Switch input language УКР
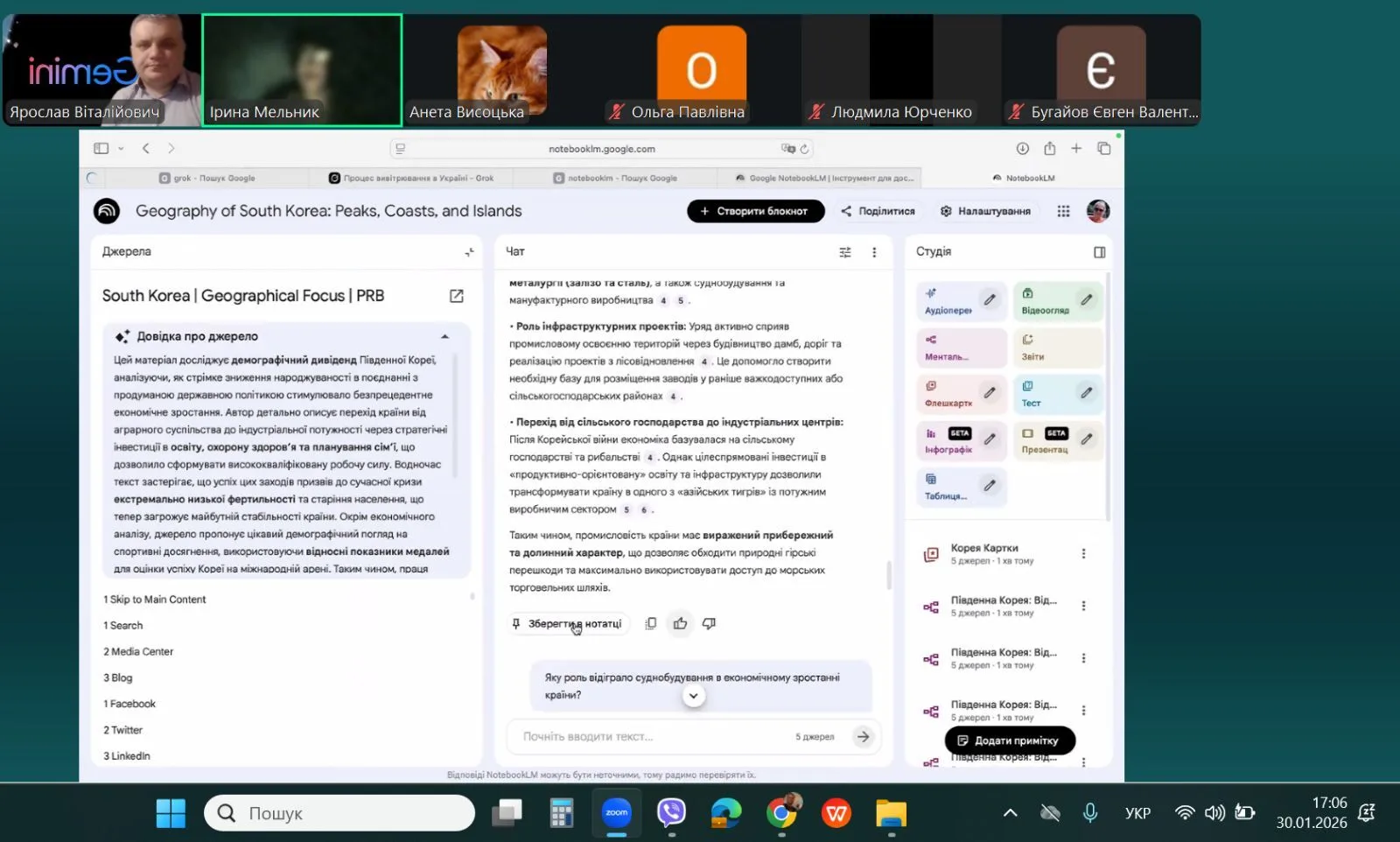The image size is (1400, 842). tap(1137, 813)
